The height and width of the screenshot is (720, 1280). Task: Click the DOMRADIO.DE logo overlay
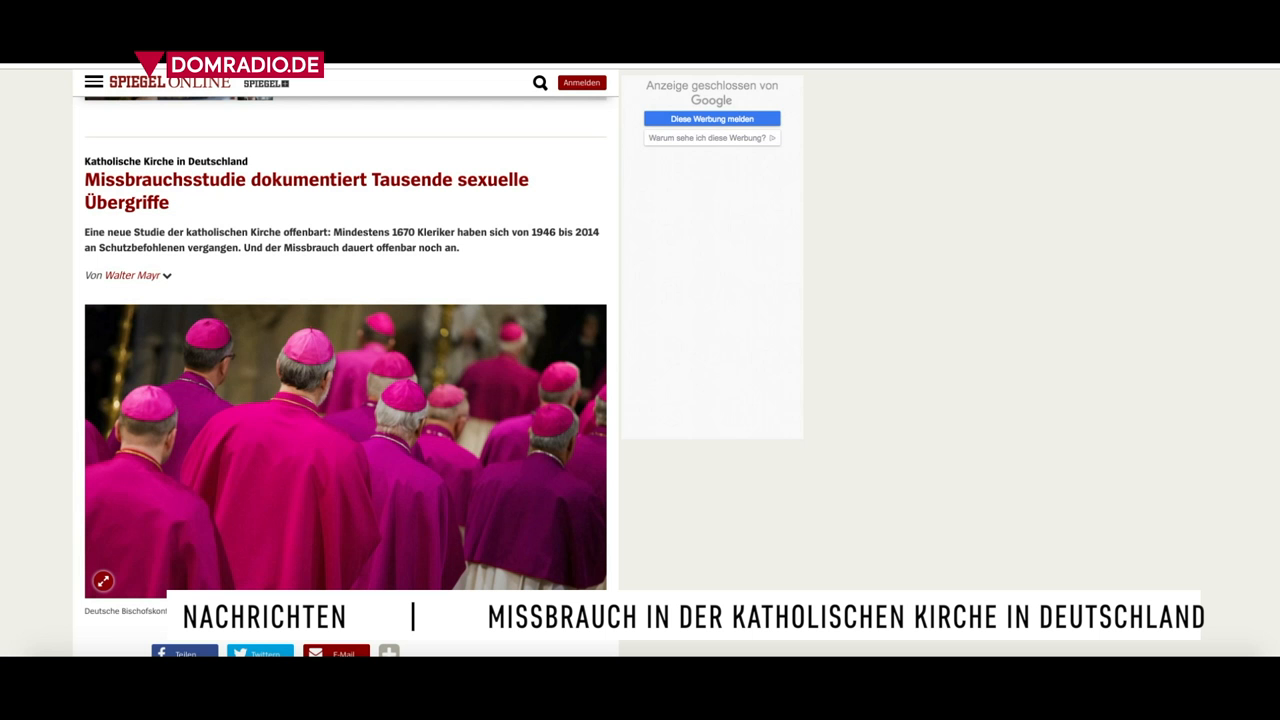(x=230, y=65)
